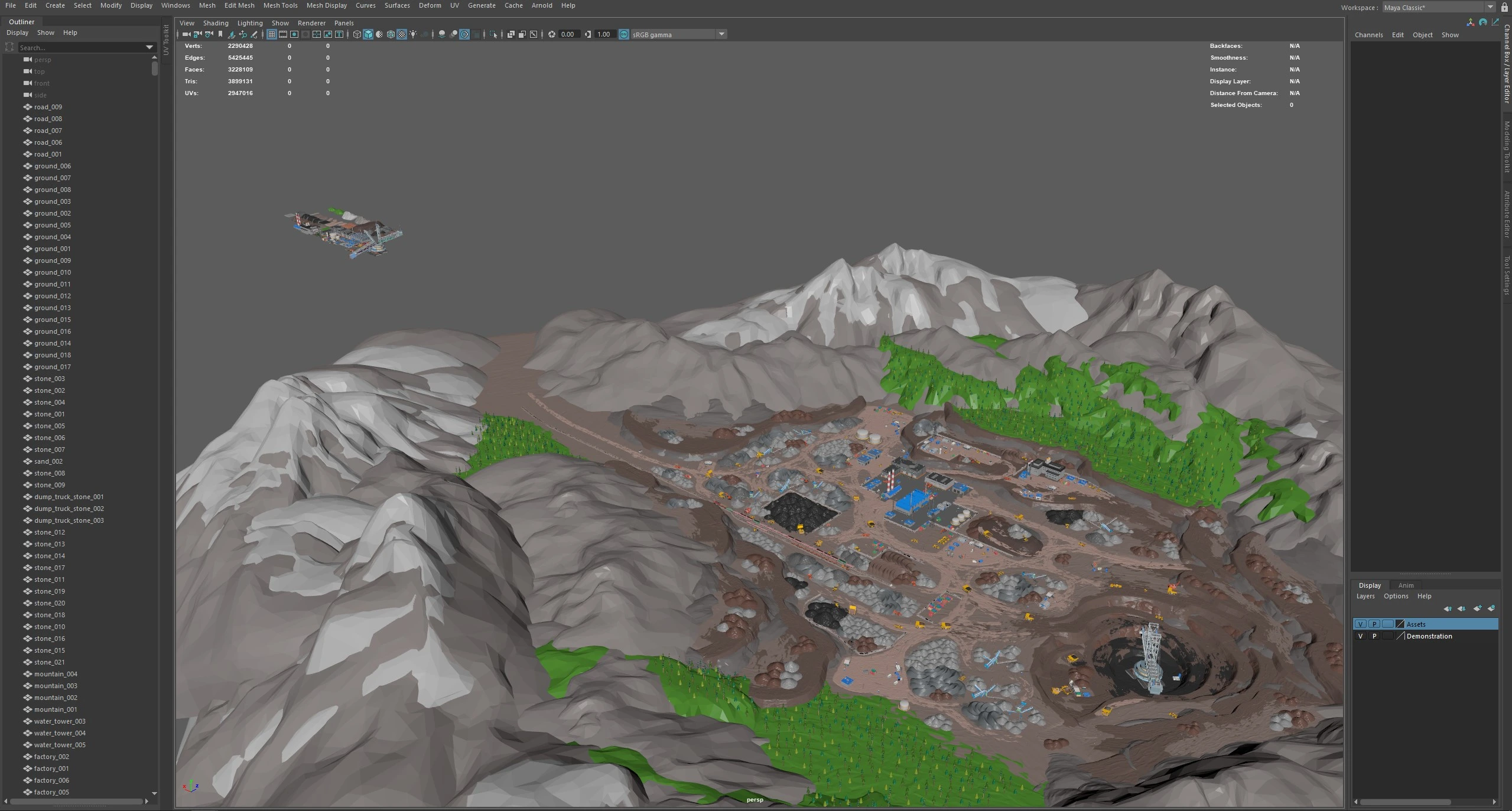
Task: Click the textured display checker icon
Action: click(402, 34)
